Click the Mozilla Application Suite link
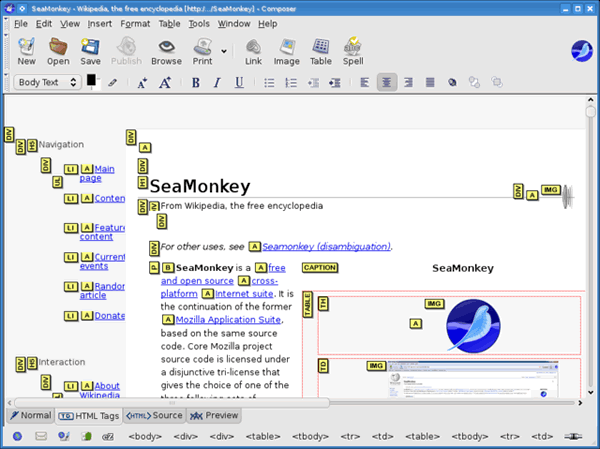 point(228,320)
